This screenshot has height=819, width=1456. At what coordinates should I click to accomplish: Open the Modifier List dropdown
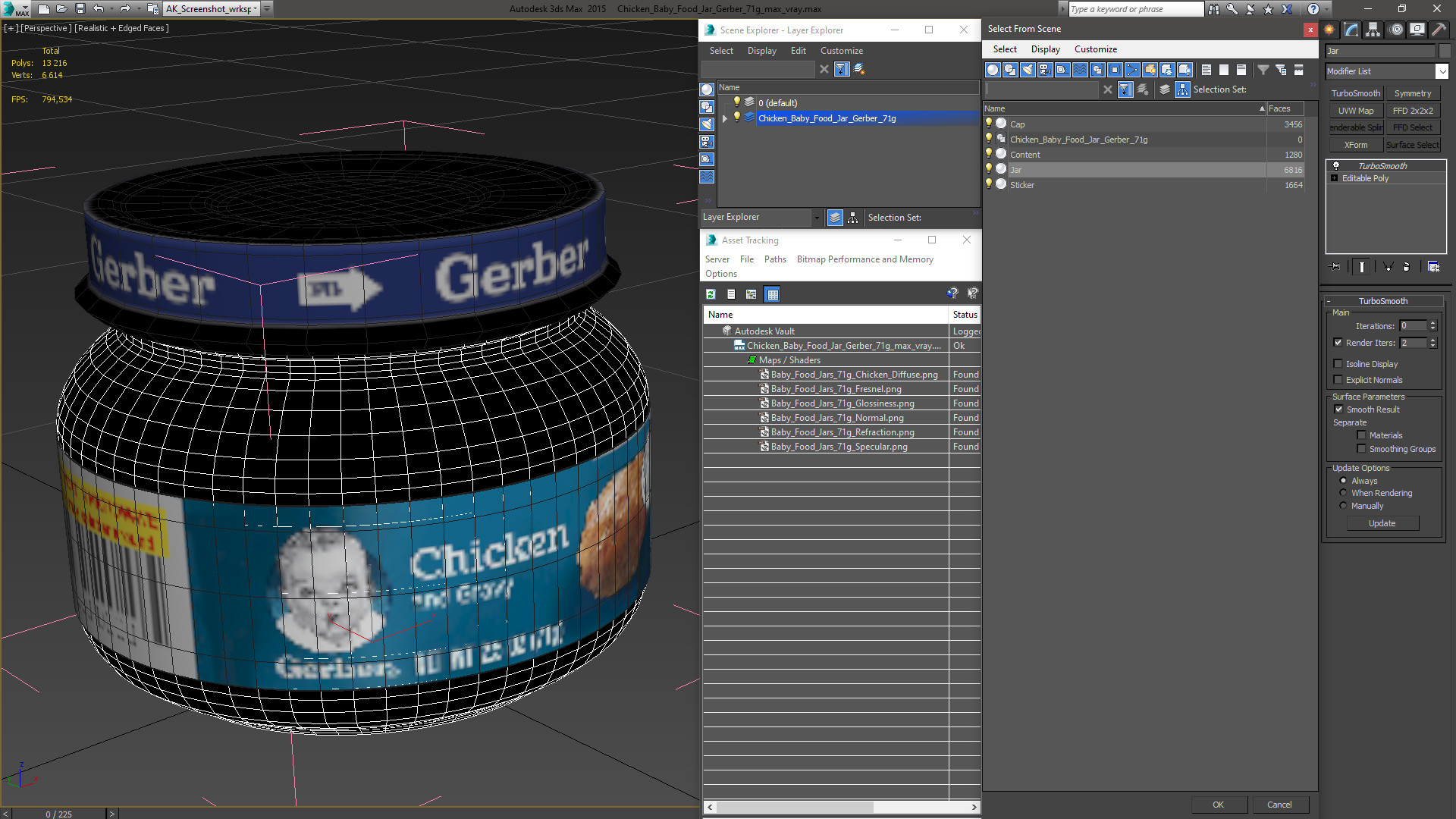[1442, 71]
